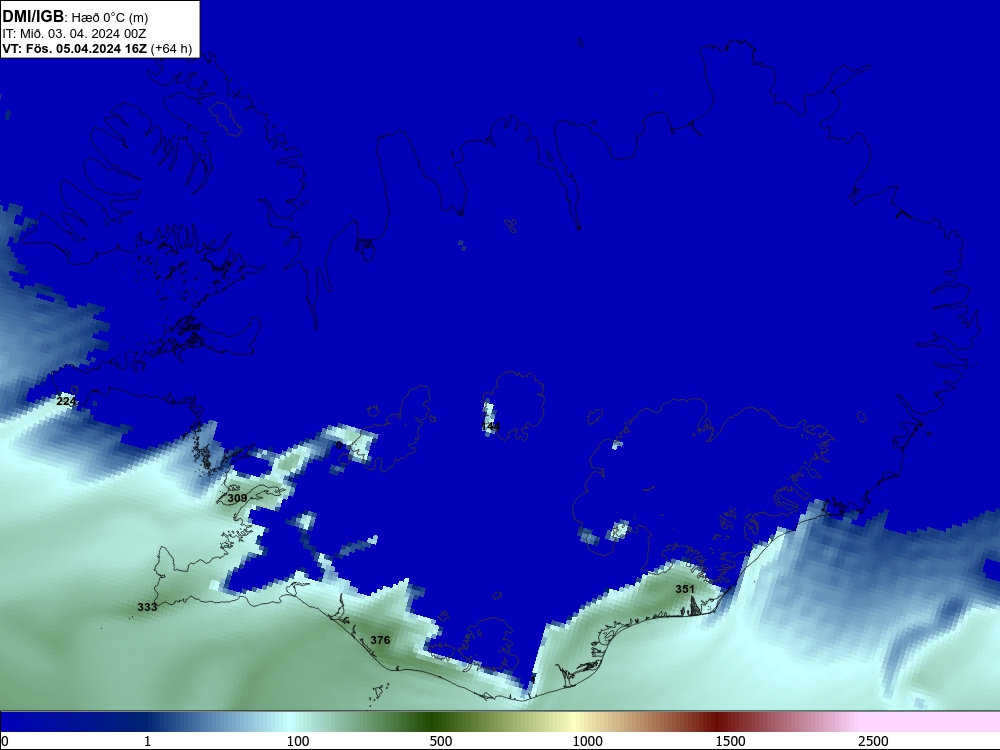The height and width of the screenshot is (750, 1000).
Task: Click the 1 label under the color scale
Action: [147, 741]
